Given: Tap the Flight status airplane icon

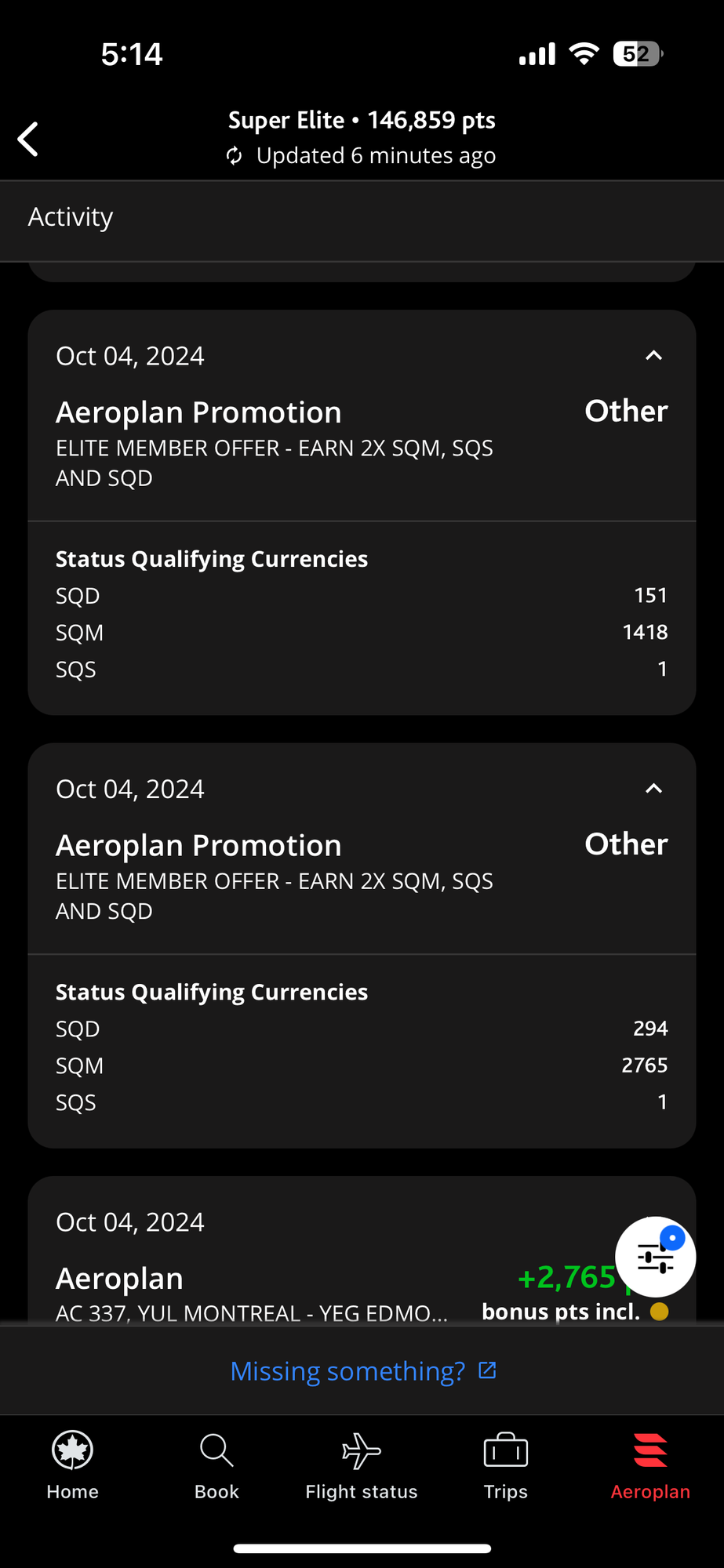Looking at the screenshot, I should point(361,1450).
